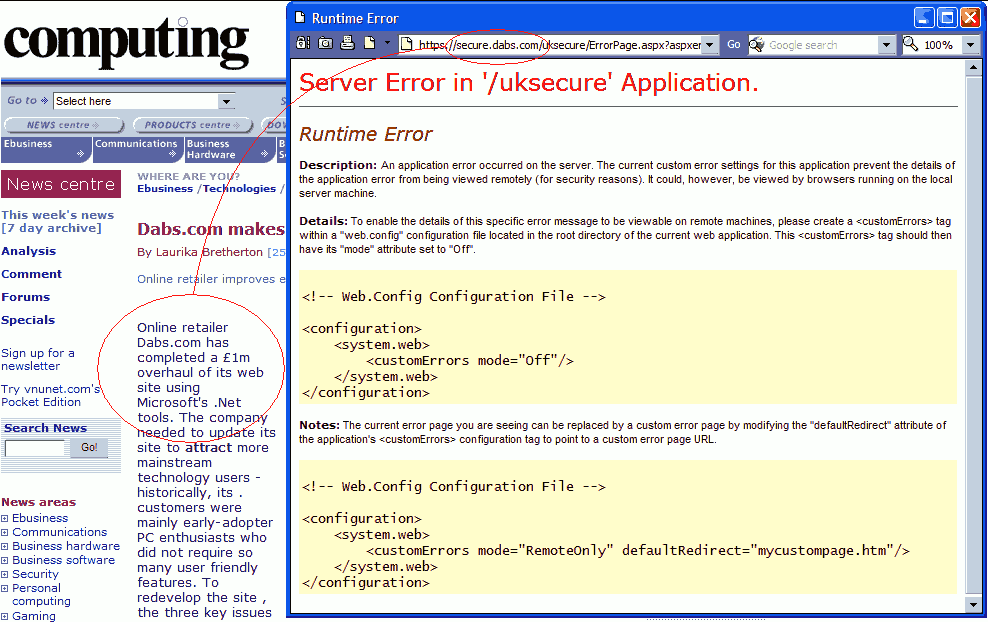Image resolution: width=988 pixels, height=622 pixels.
Task: Click the scroll-up arrow of the error page scrollbar
Action: point(974,67)
